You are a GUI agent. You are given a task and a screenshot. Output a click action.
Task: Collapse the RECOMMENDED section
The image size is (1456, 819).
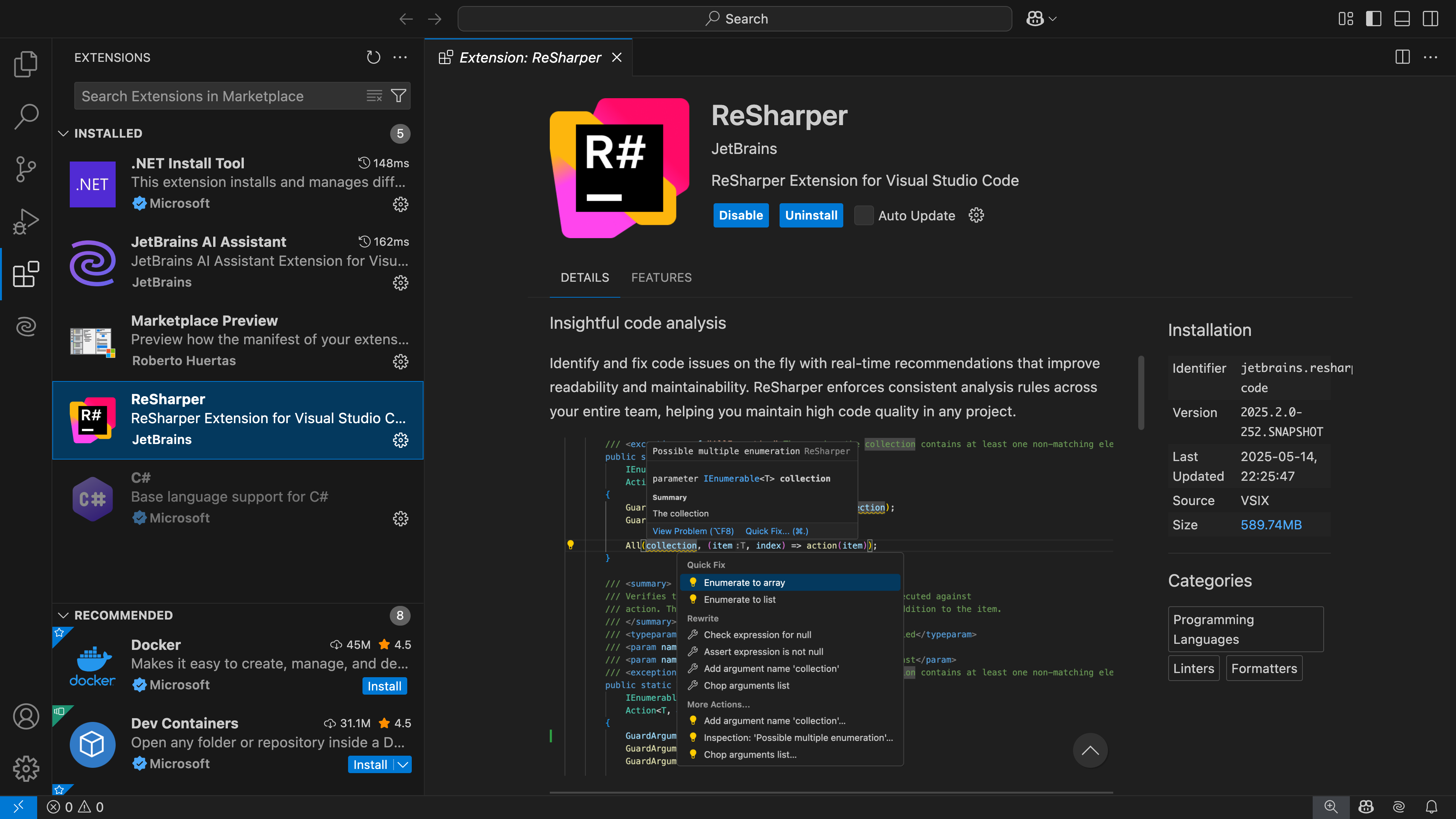pos(63,615)
